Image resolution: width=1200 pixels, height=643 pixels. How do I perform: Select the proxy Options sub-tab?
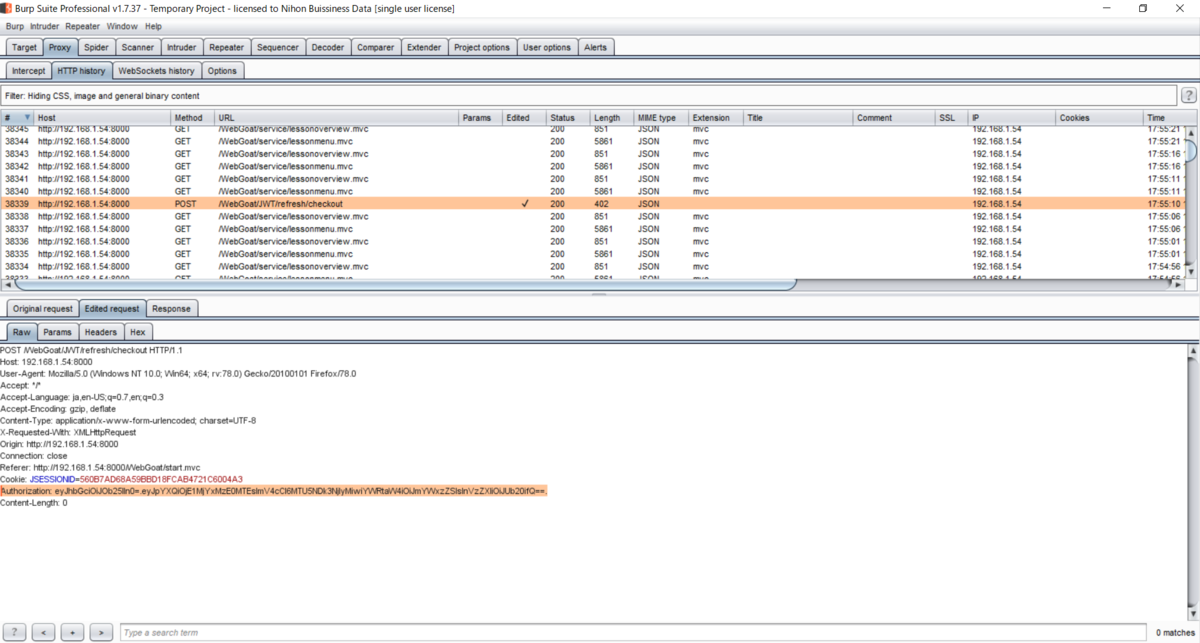222,71
